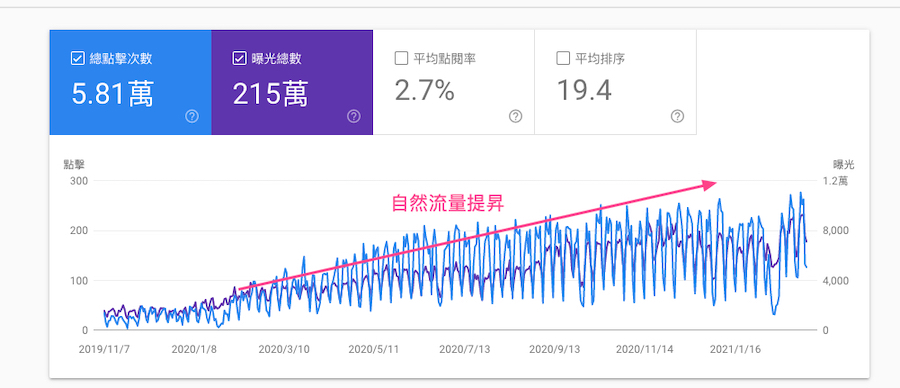Click the 200 clicks axis value
The width and height of the screenshot is (900, 388).
point(80,231)
